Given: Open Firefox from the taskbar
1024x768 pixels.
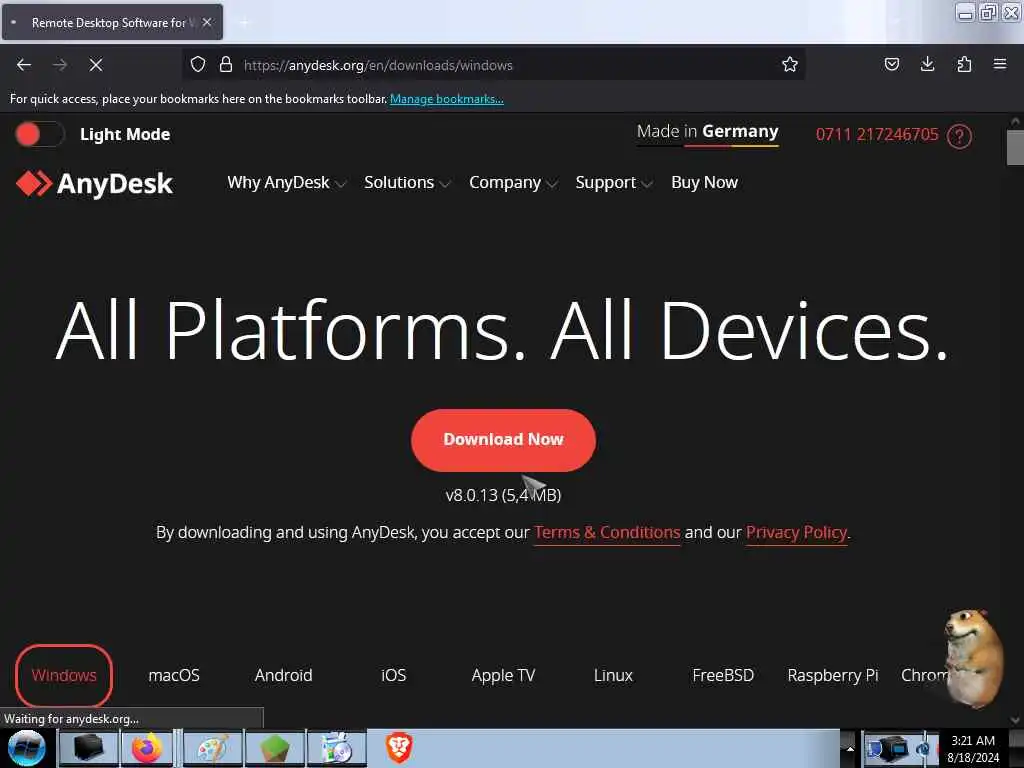Looking at the screenshot, I should pos(148,748).
